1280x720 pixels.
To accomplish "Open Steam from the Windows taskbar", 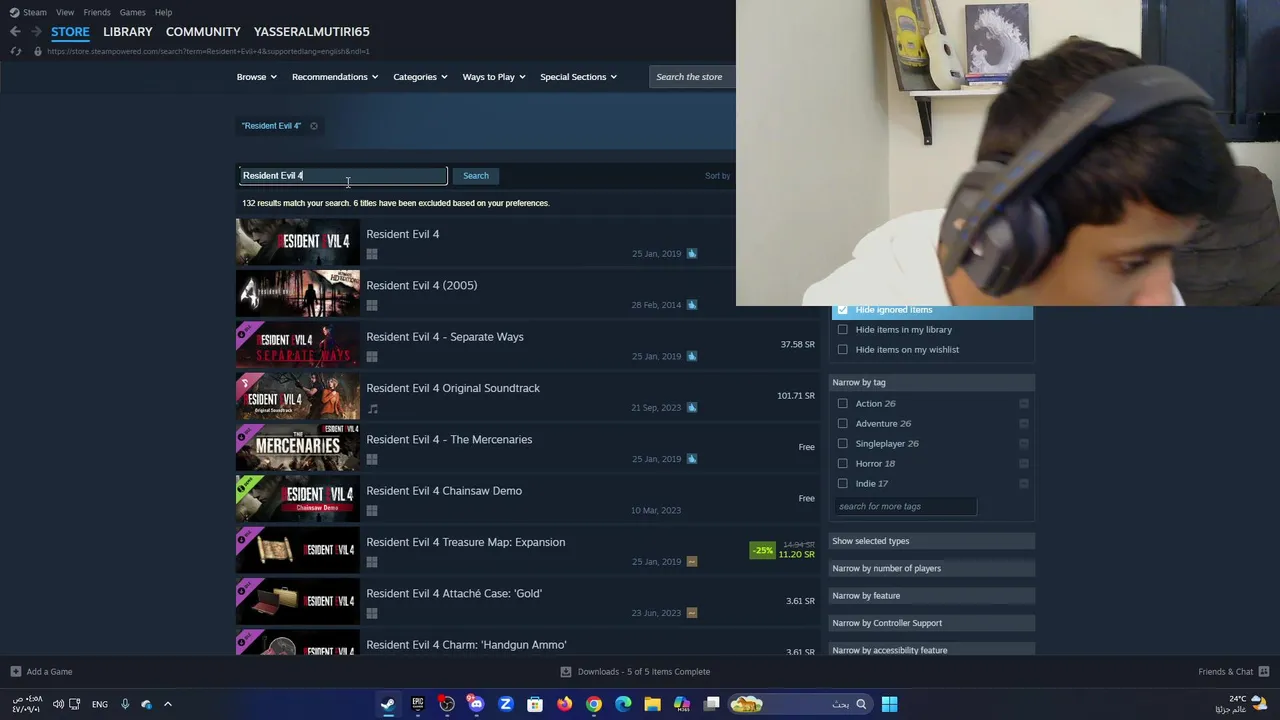I will 388,704.
